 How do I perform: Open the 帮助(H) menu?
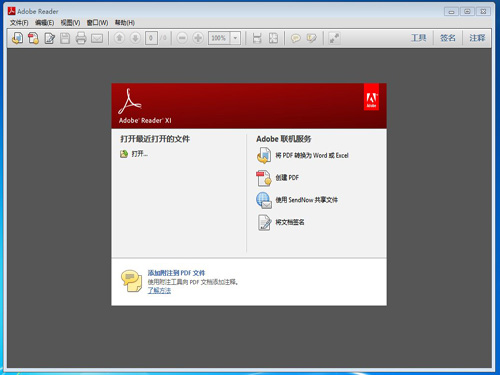tap(125, 23)
